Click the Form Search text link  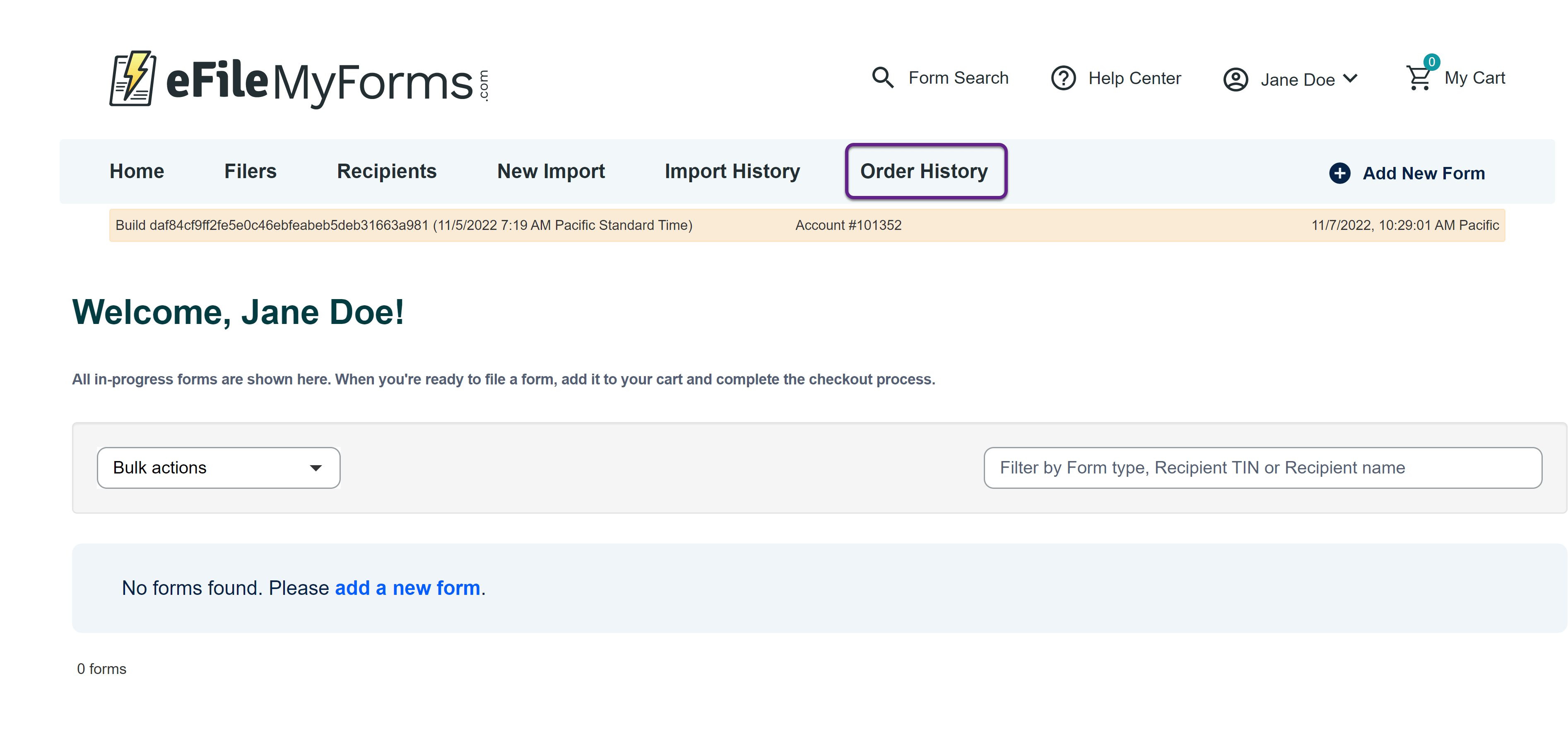pyautogui.click(x=958, y=78)
